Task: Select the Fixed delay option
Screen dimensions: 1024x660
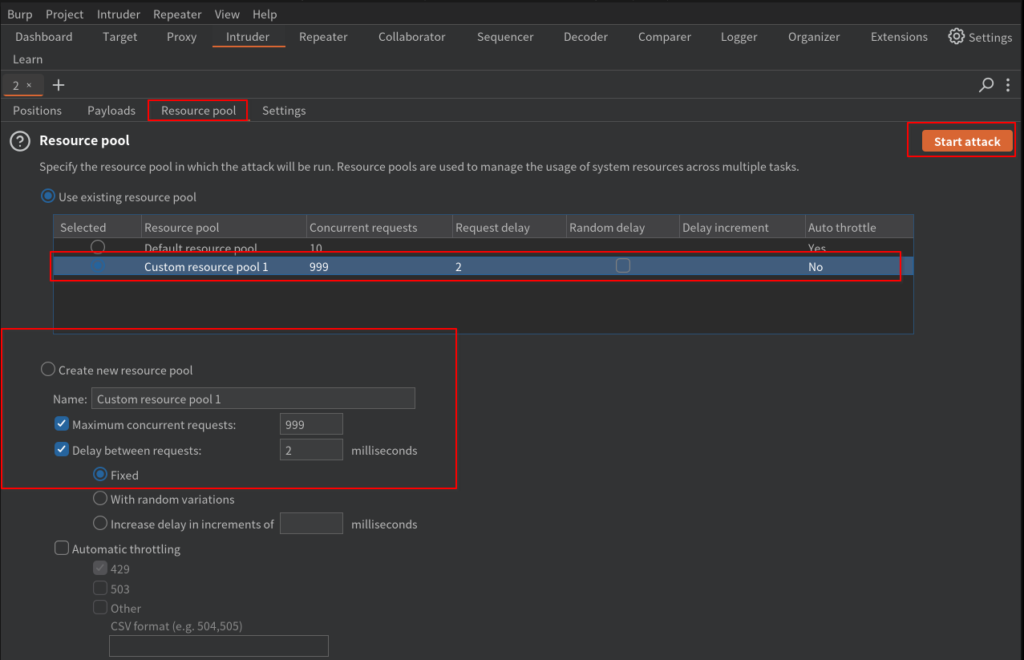Action: [100, 475]
